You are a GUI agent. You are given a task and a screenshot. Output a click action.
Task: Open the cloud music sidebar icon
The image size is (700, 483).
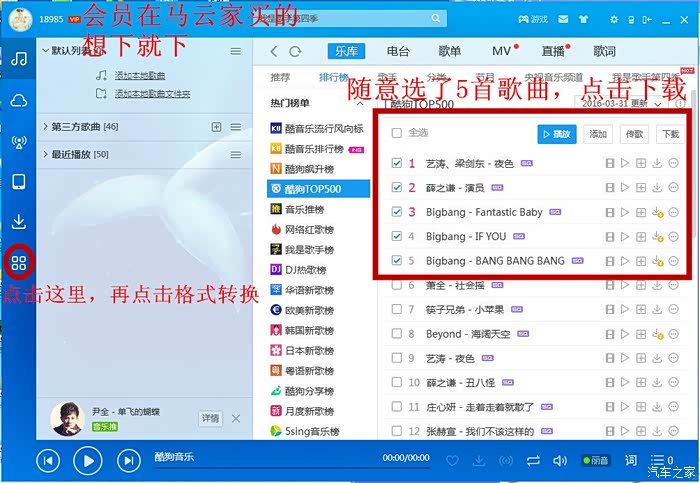click(x=18, y=100)
